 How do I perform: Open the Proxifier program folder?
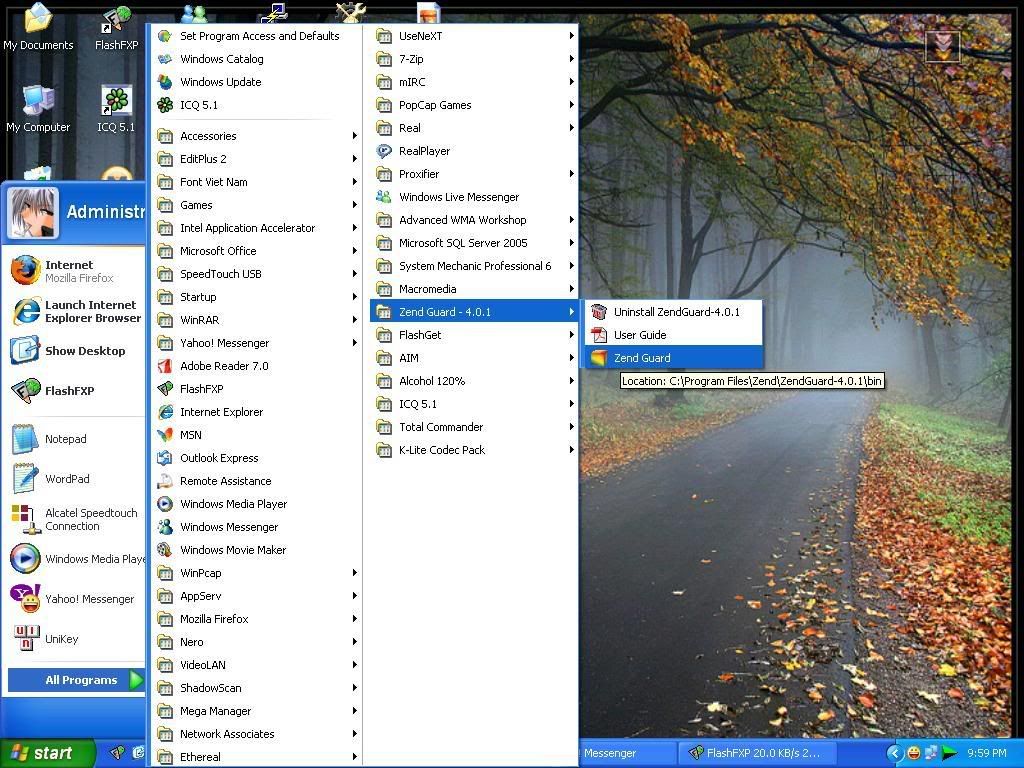pyautogui.click(x=474, y=174)
